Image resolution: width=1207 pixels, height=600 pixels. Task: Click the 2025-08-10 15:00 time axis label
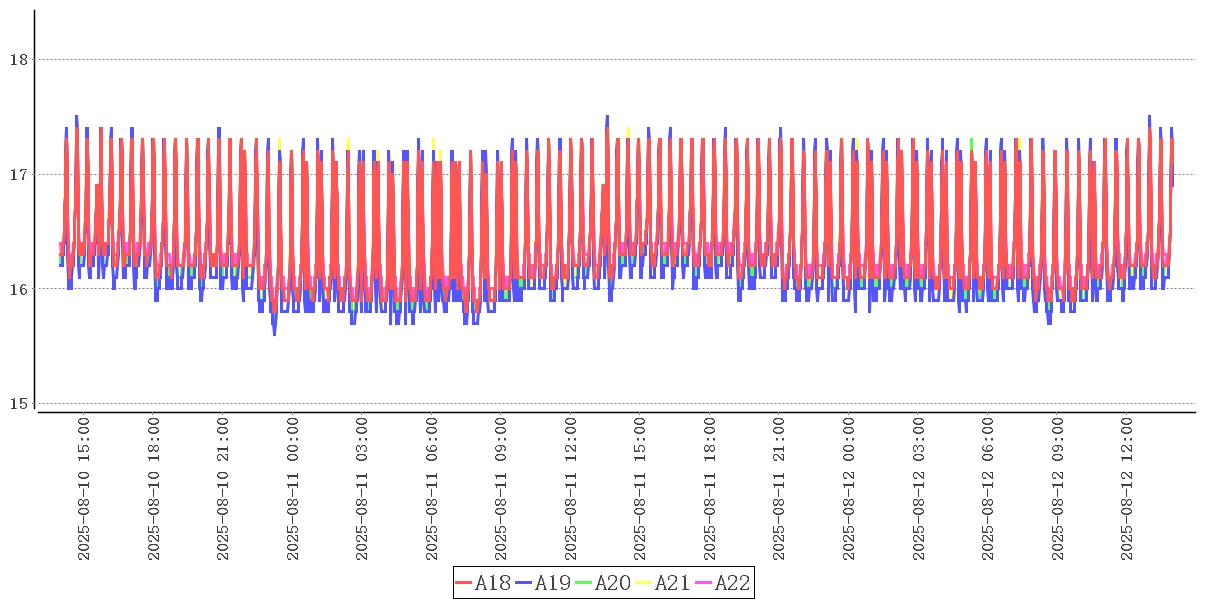84,489
